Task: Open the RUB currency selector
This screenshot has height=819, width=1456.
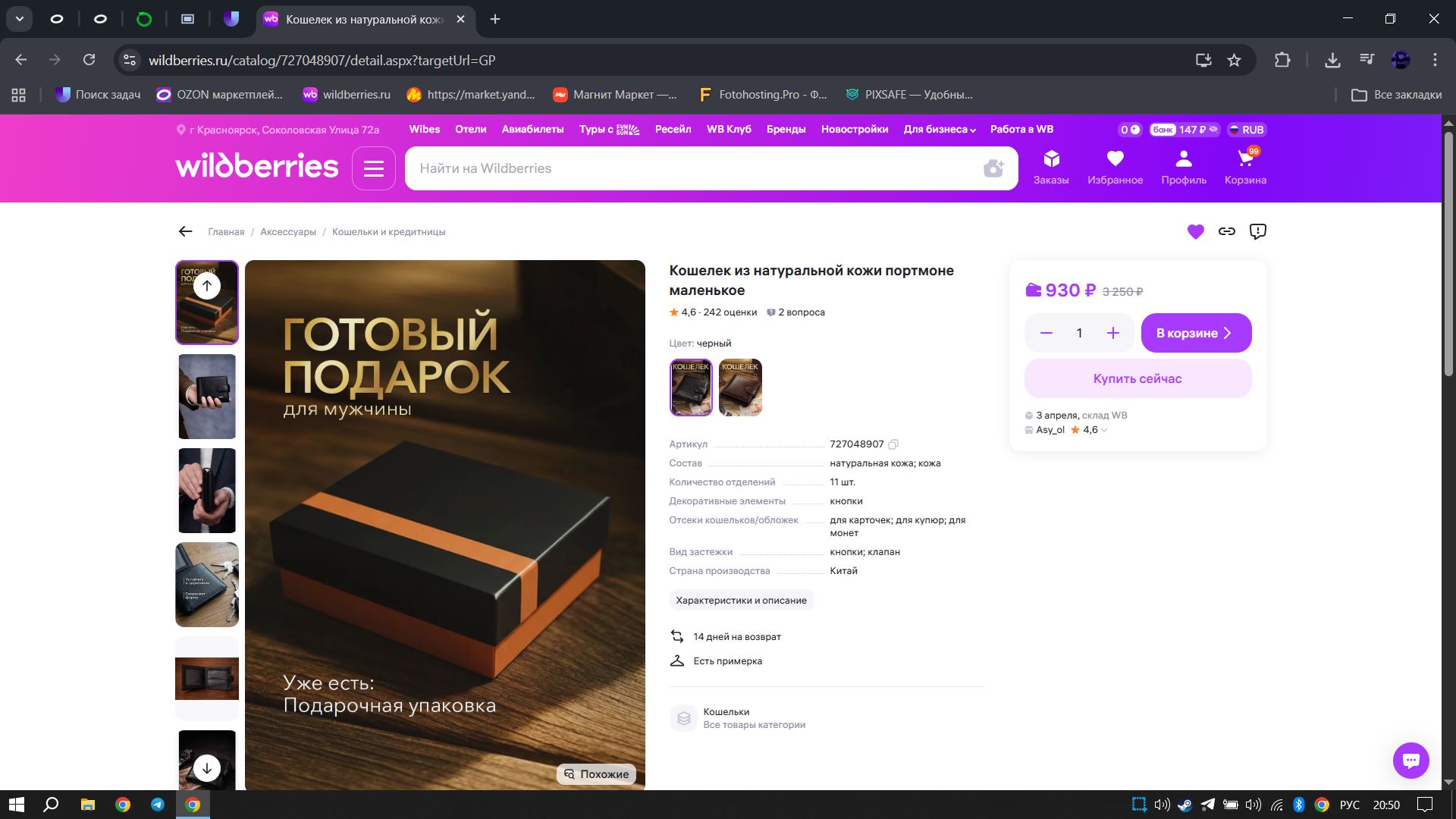Action: click(x=1246, y=130)
